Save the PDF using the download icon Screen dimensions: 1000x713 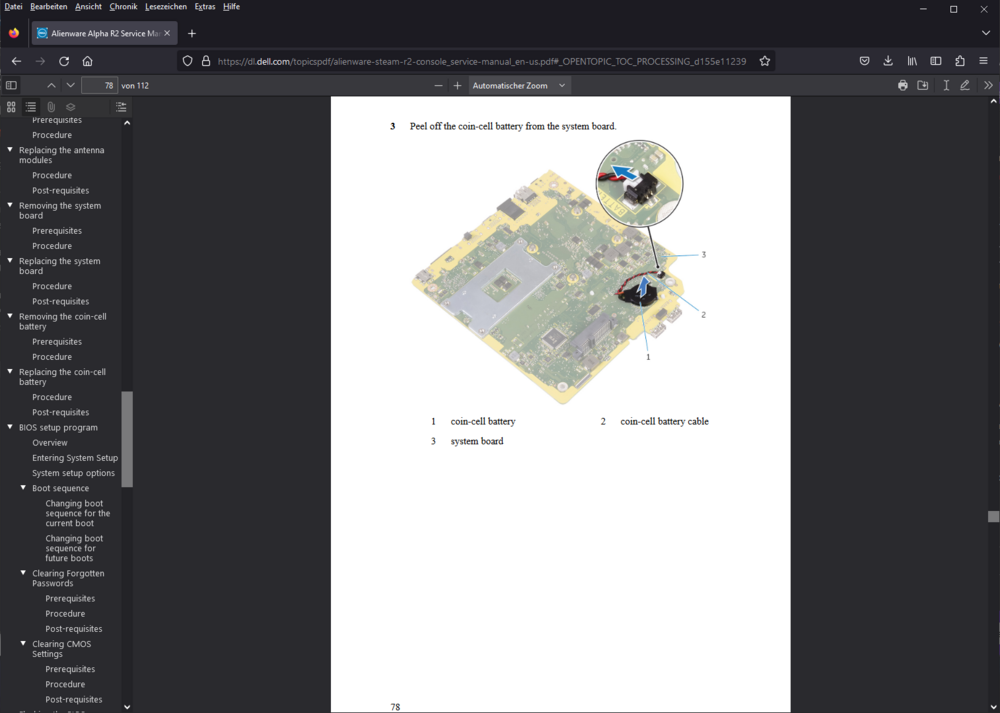tap(923, 86)
